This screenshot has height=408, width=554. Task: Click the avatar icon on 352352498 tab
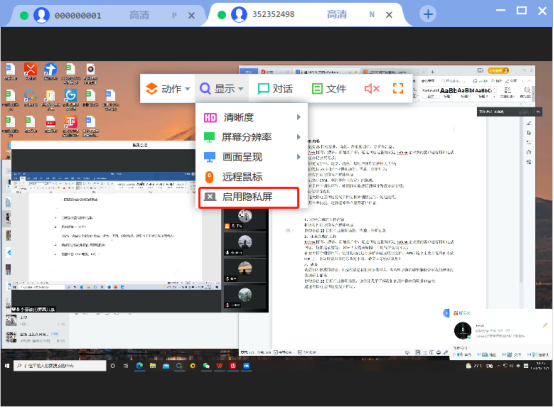click(239, 14)
